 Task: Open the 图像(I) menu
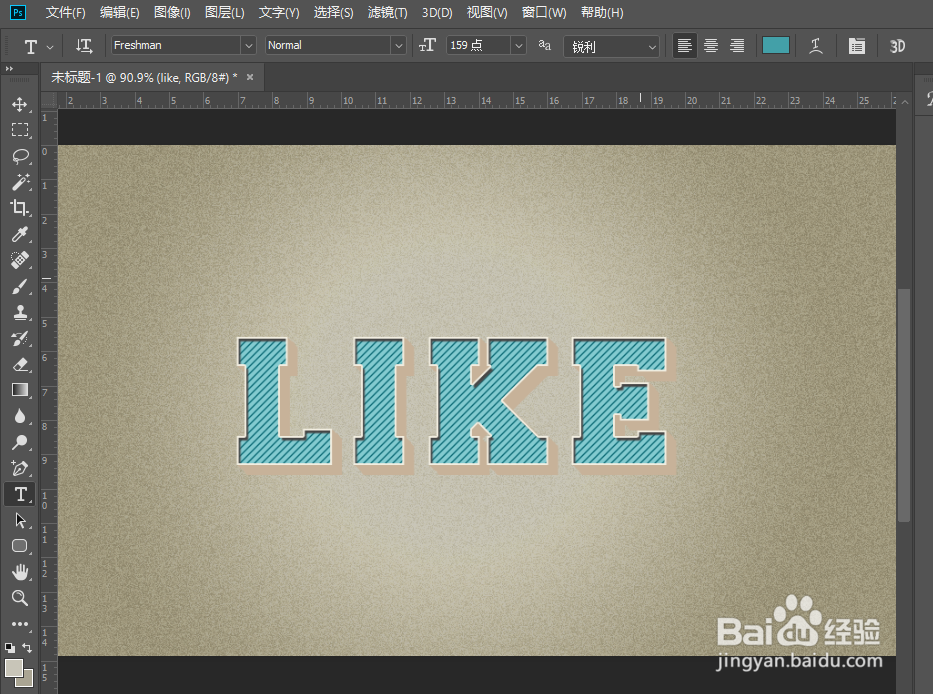pos(173,12)
